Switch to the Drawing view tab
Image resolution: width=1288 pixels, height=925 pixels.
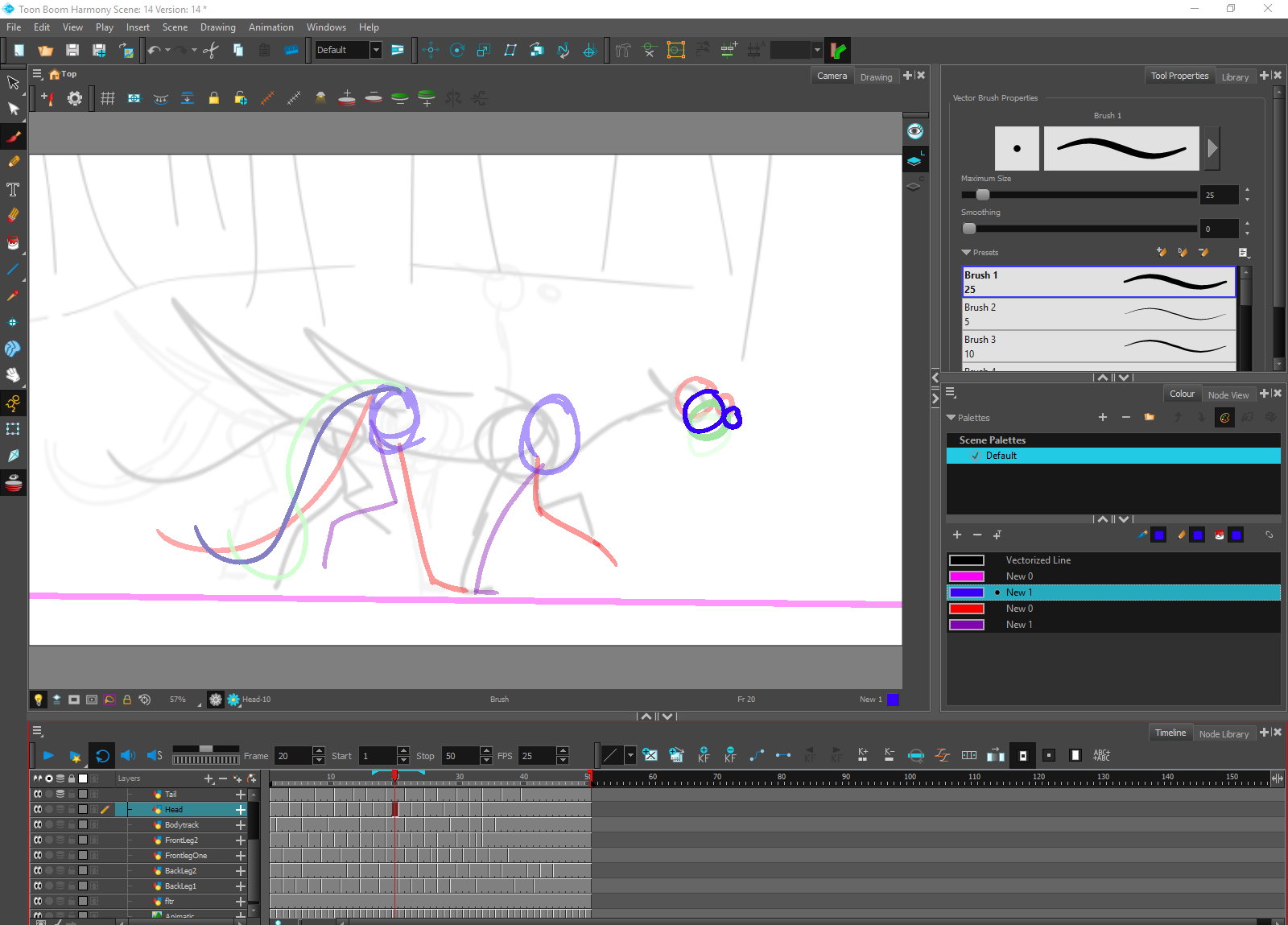(876, 77)
